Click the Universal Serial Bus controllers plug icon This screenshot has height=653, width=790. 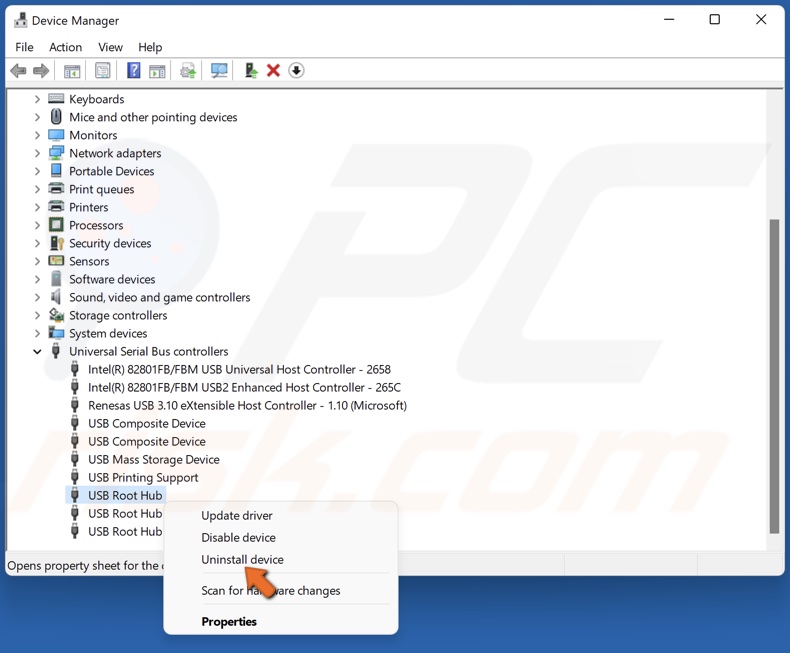56,351
